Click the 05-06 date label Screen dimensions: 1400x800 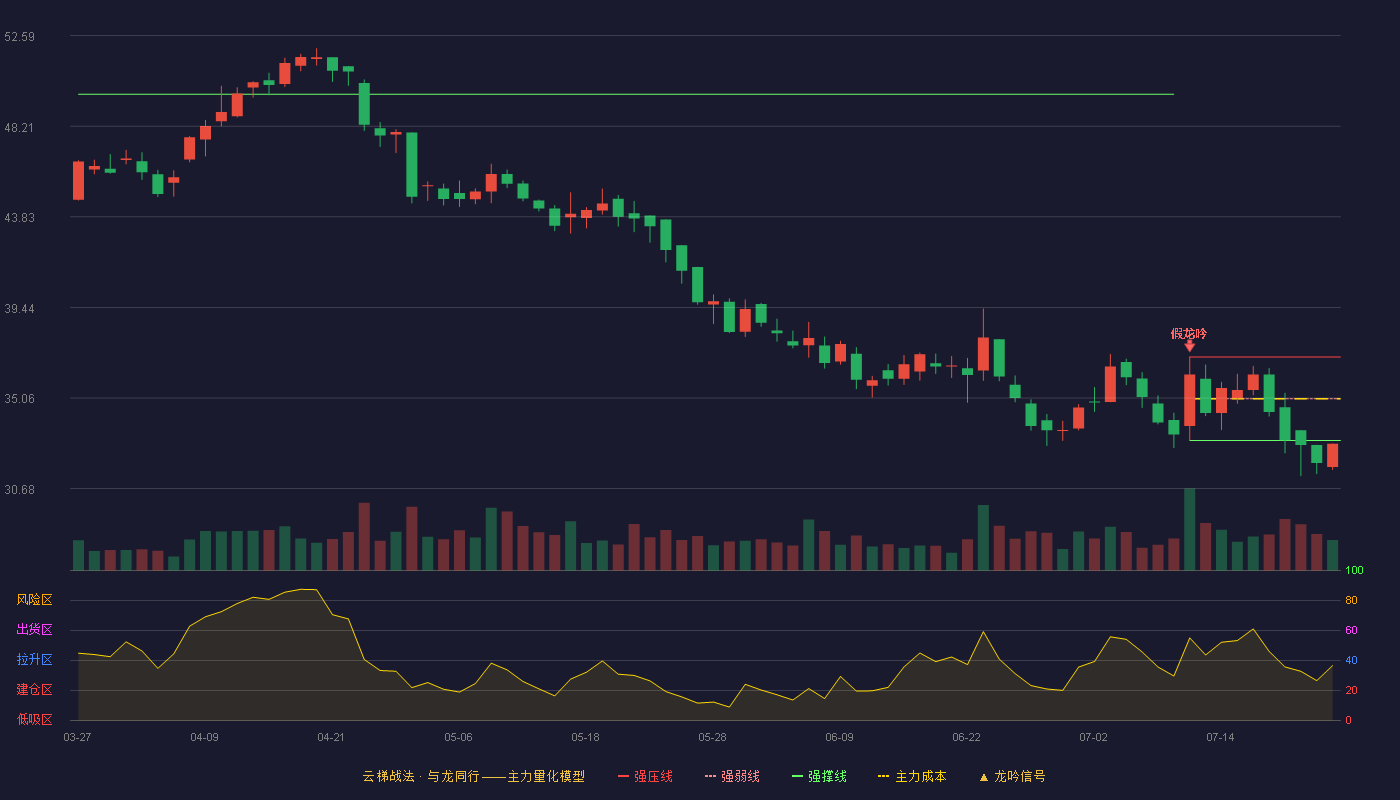pyautogui.click(x=458, y=737)
